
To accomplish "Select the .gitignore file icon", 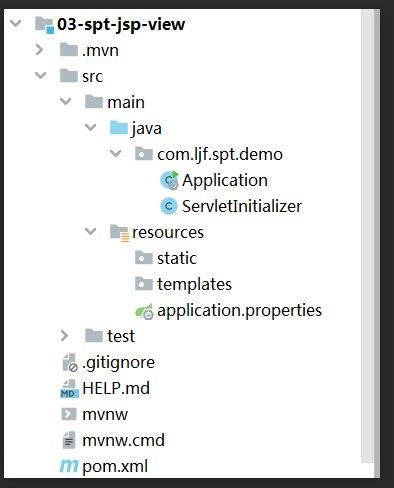I will [x=70, y=363].
